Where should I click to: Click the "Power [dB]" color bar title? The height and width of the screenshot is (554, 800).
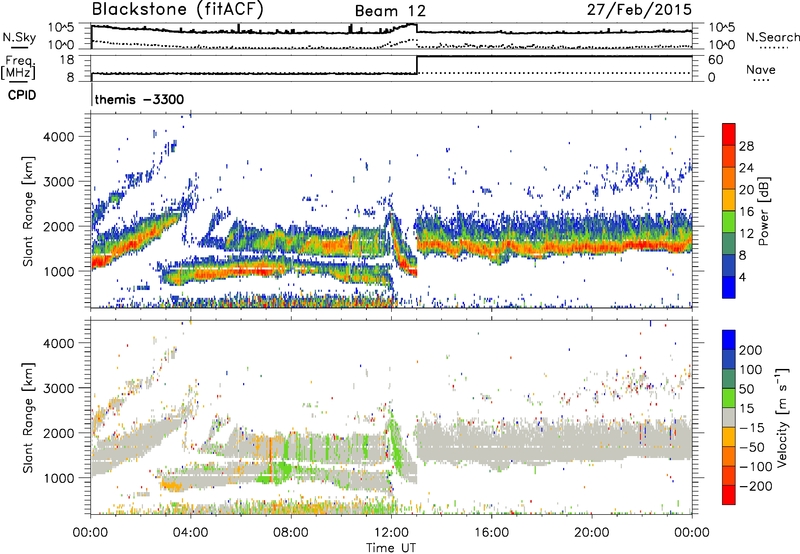pos(764,211)
